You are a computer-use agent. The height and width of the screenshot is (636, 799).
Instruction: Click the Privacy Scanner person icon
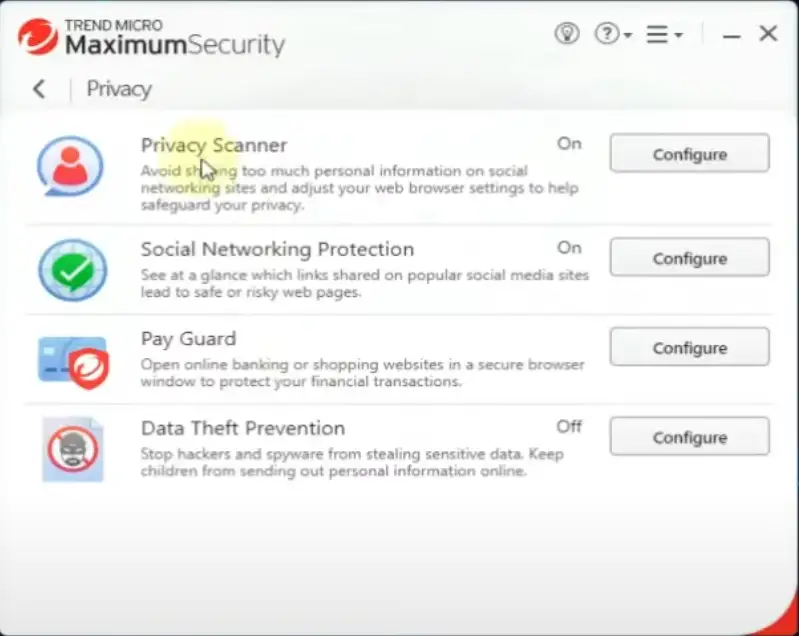(x=70, y=165)
